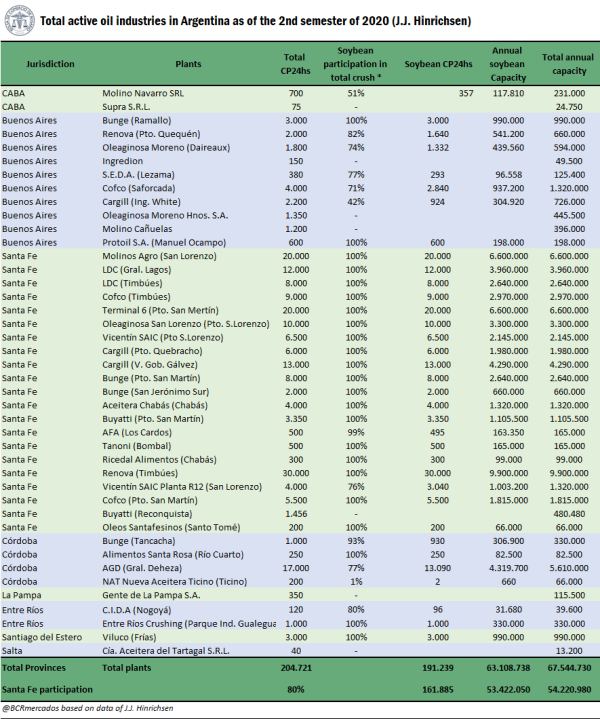The height and width of the screenshot is (719, 600).
Task: Click the 'Supra S.R.L.' plant cell
Action: [x=126, y=107]
